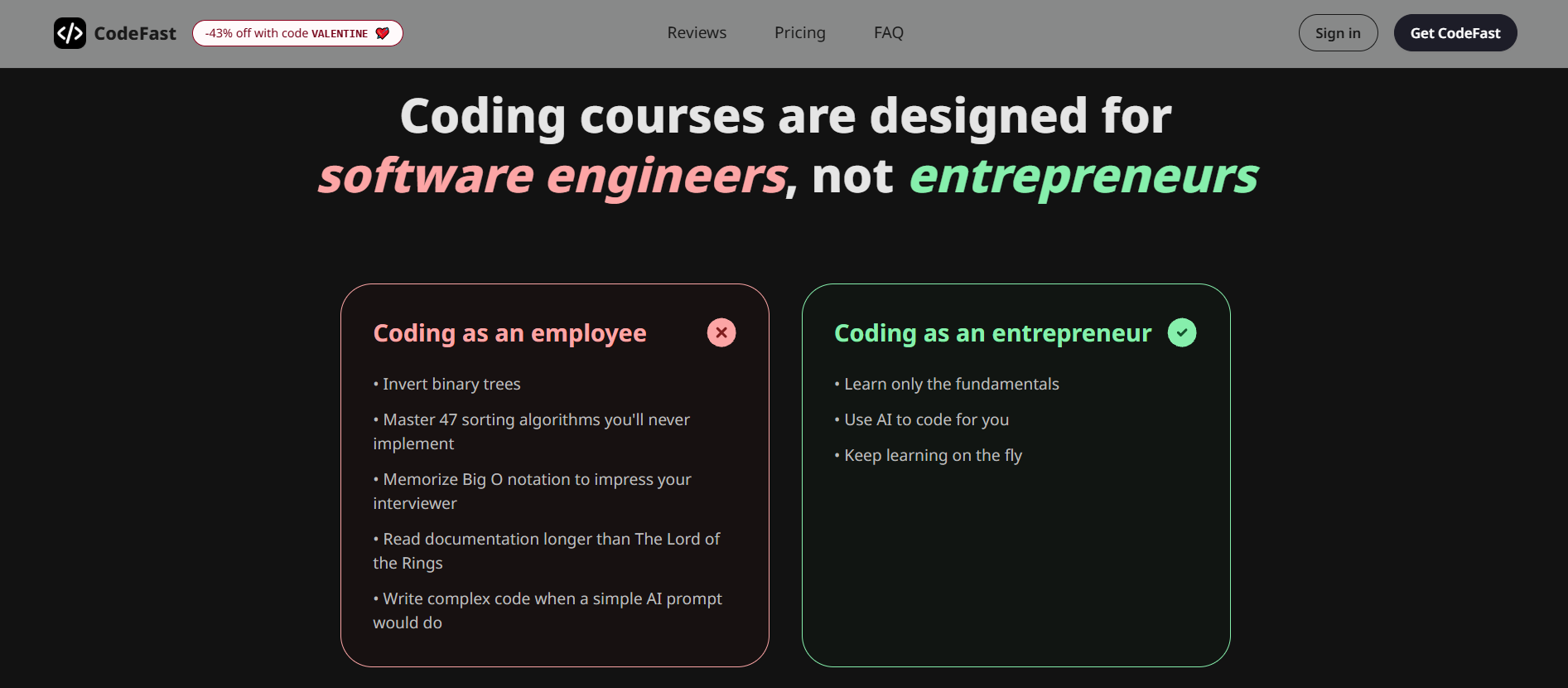Viewport: 1568px width, 688px height.
Task: Click the 'Keep learning on the fly' bullet
Action: pyautogui.click(x=928, y=455)
